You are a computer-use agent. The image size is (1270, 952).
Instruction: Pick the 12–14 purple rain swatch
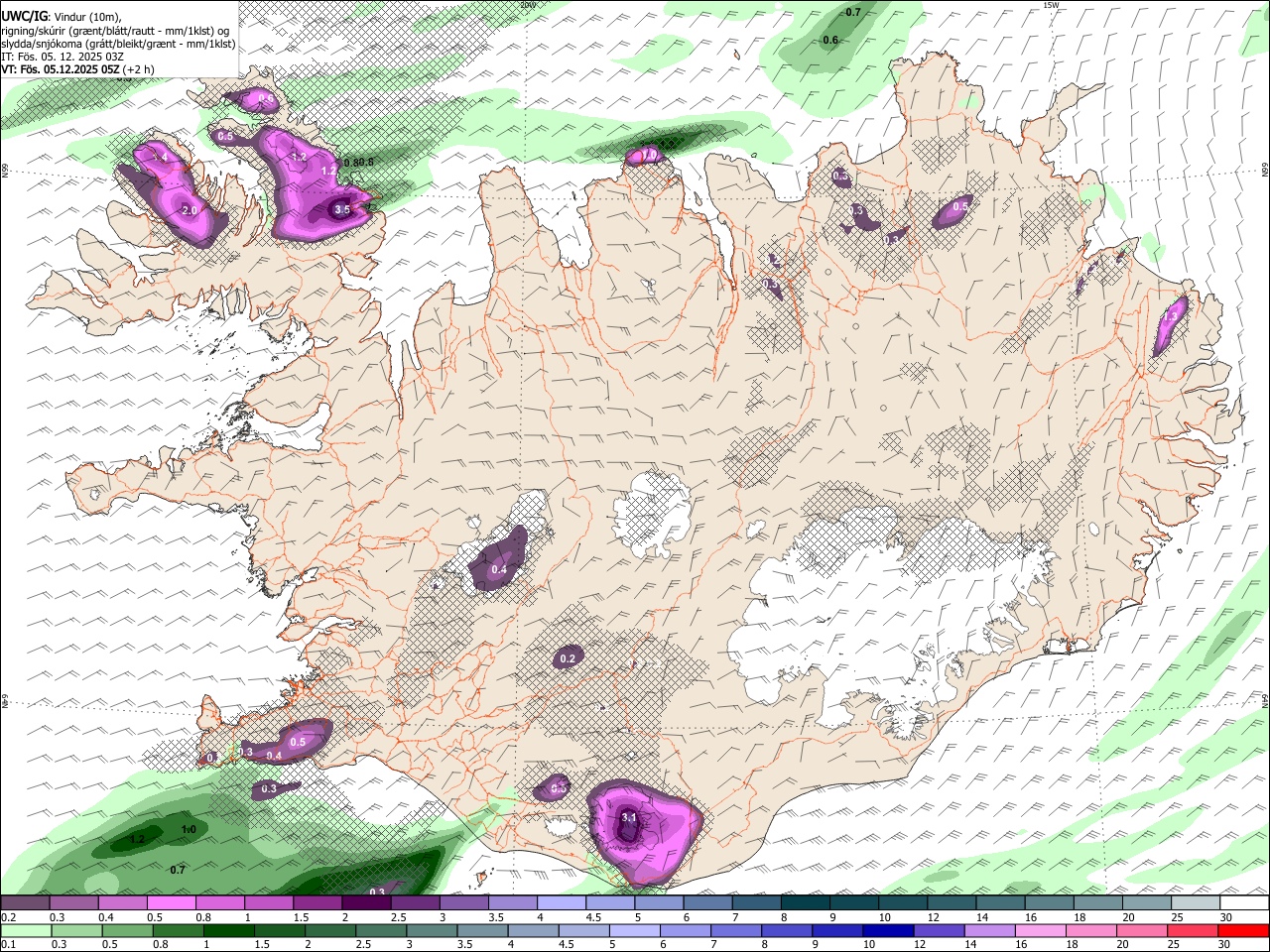[x=939, y=930]
